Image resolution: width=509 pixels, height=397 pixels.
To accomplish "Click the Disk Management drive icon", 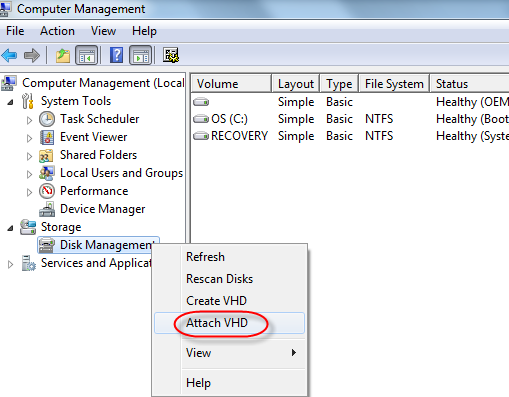I will pos(47,245).
